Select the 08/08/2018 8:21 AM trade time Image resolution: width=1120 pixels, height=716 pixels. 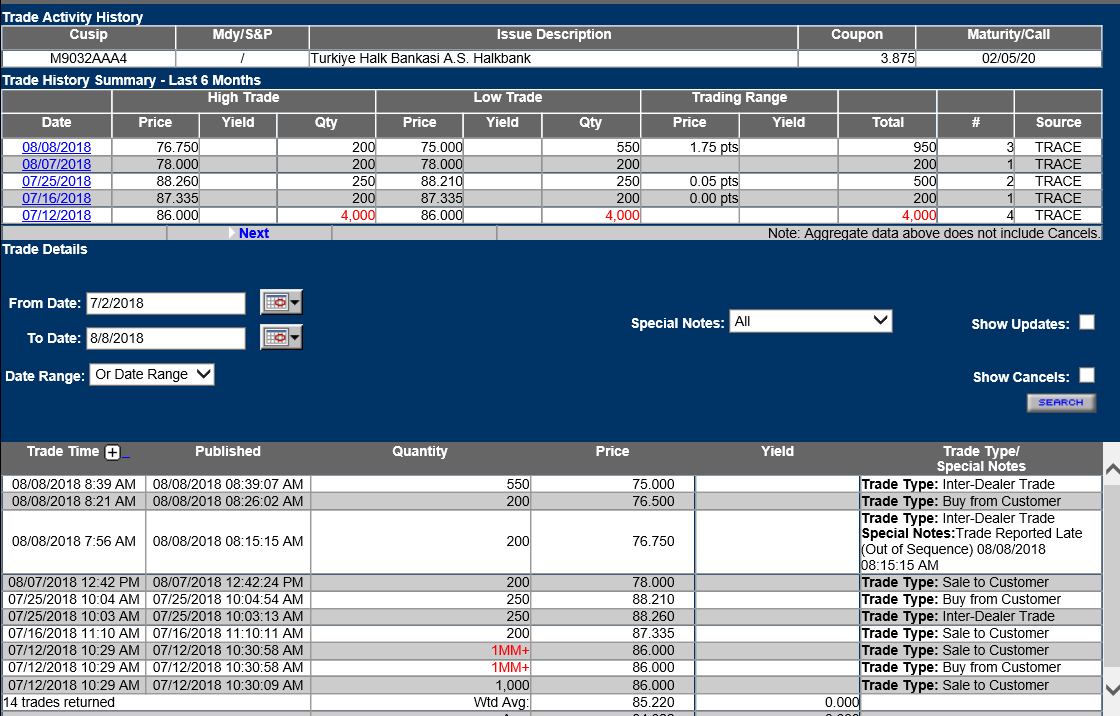tap(74, 502)
